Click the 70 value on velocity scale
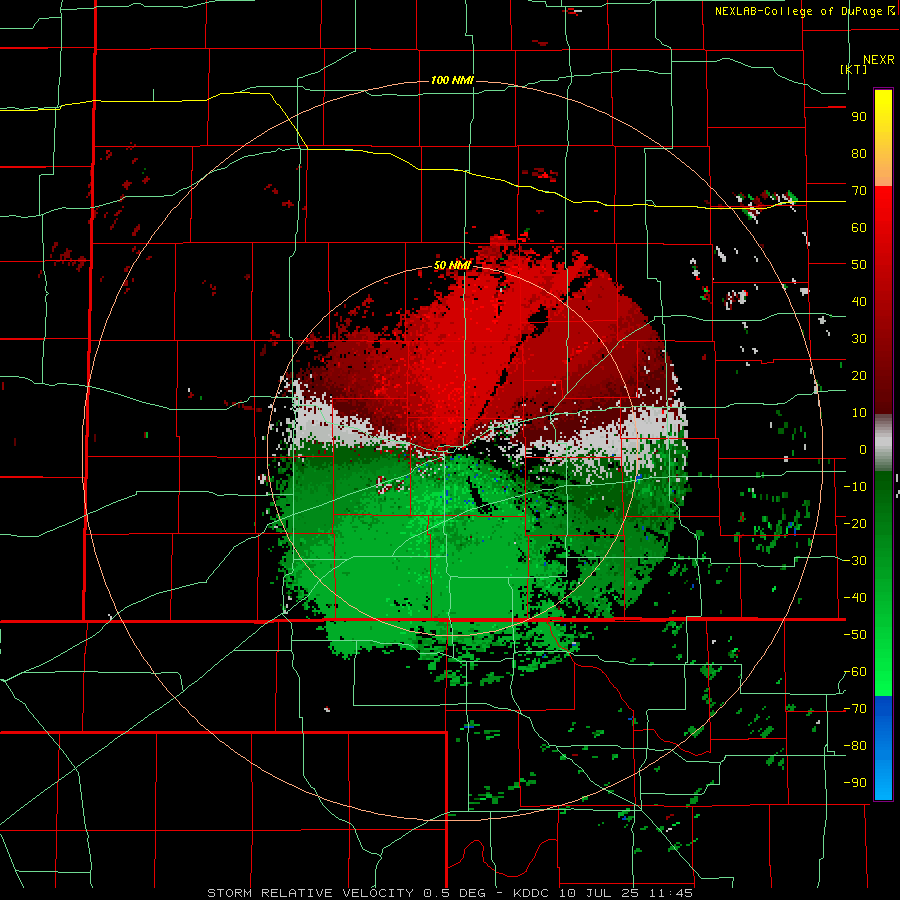900x900 pixels. point(859,191)
